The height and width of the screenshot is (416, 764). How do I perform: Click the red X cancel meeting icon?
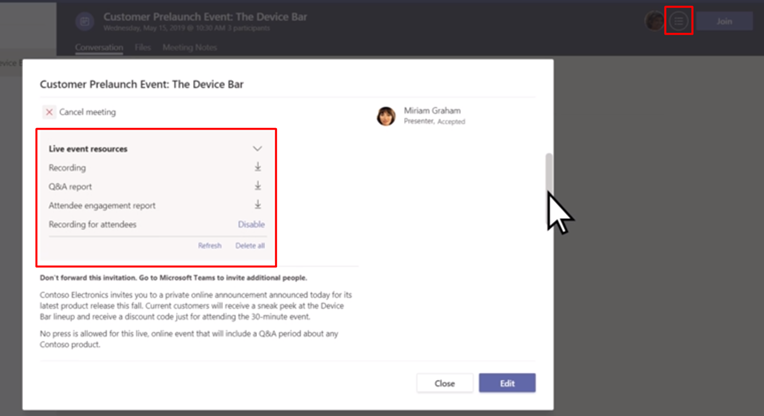pyautogui.click(x=49, y=112)
